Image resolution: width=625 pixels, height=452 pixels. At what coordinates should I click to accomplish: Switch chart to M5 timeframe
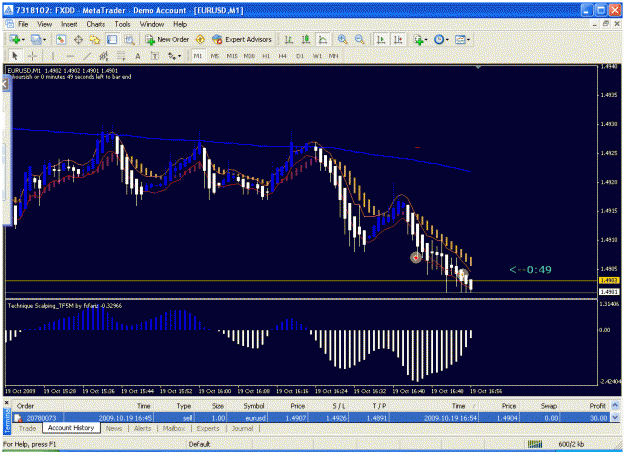(215, 56)
